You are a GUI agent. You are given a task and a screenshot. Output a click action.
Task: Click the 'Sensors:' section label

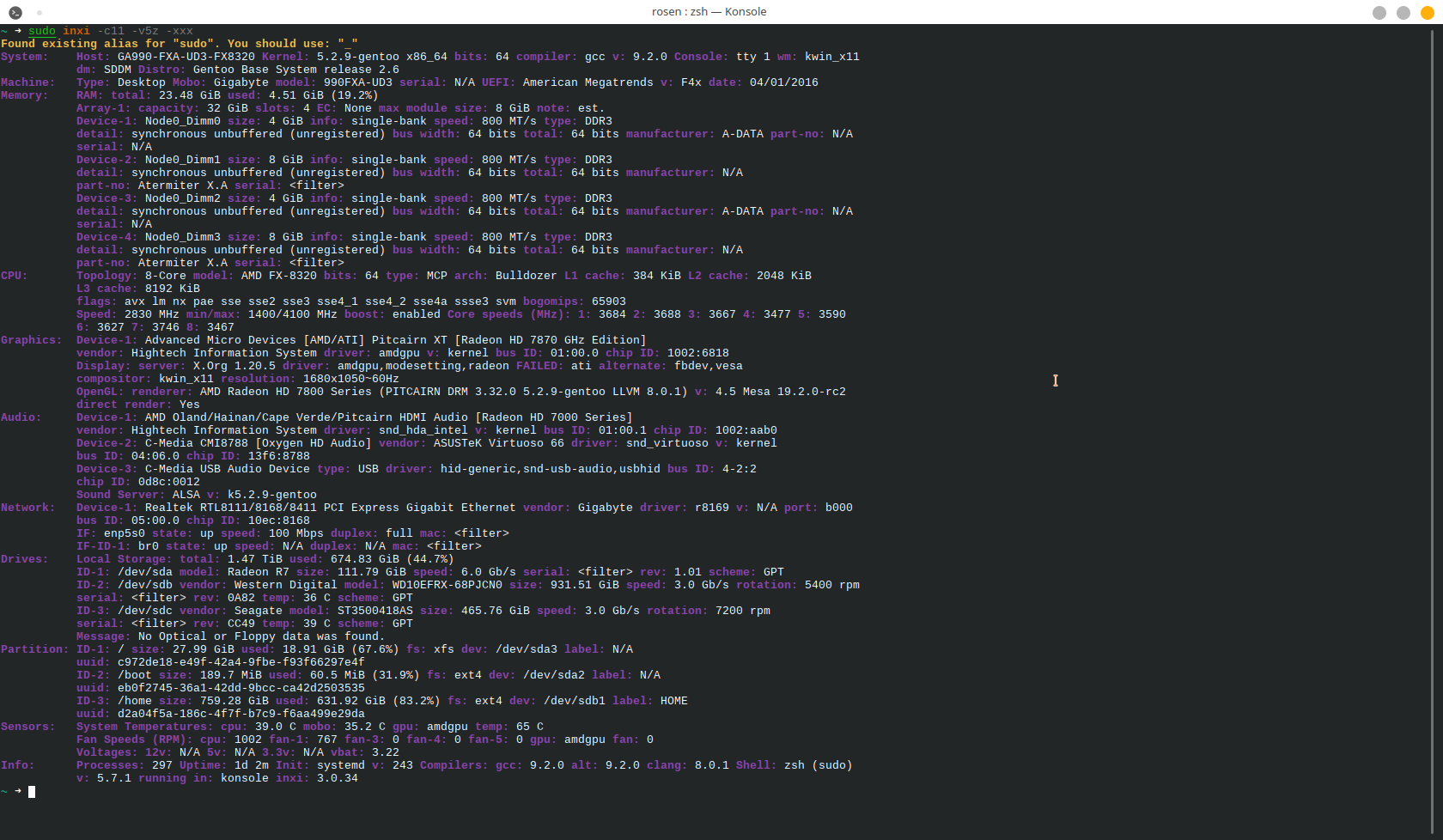(x=28, y=727)
